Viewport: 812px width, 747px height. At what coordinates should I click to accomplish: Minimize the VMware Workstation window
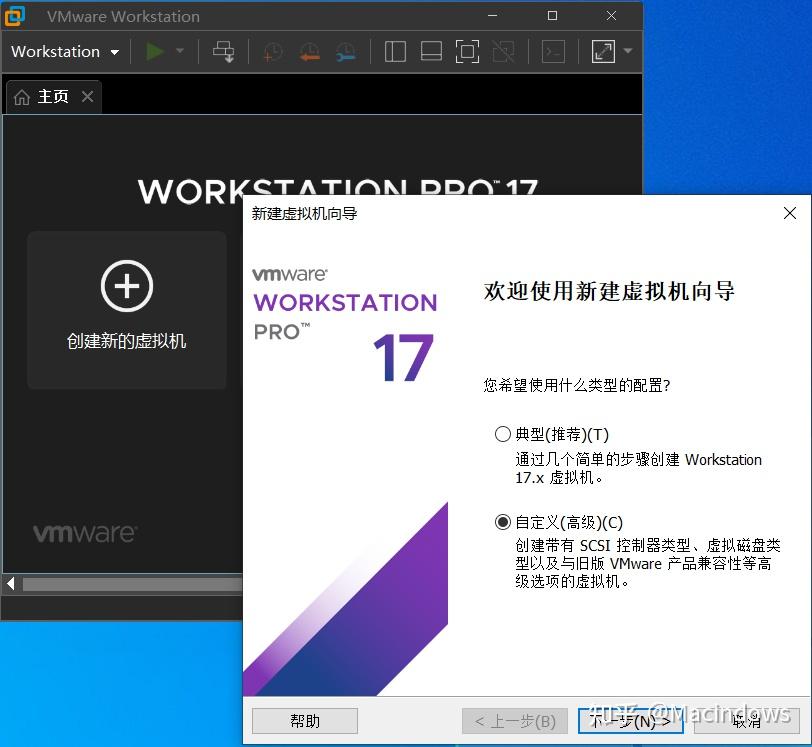pyautogui.click(x=492, y=16)
